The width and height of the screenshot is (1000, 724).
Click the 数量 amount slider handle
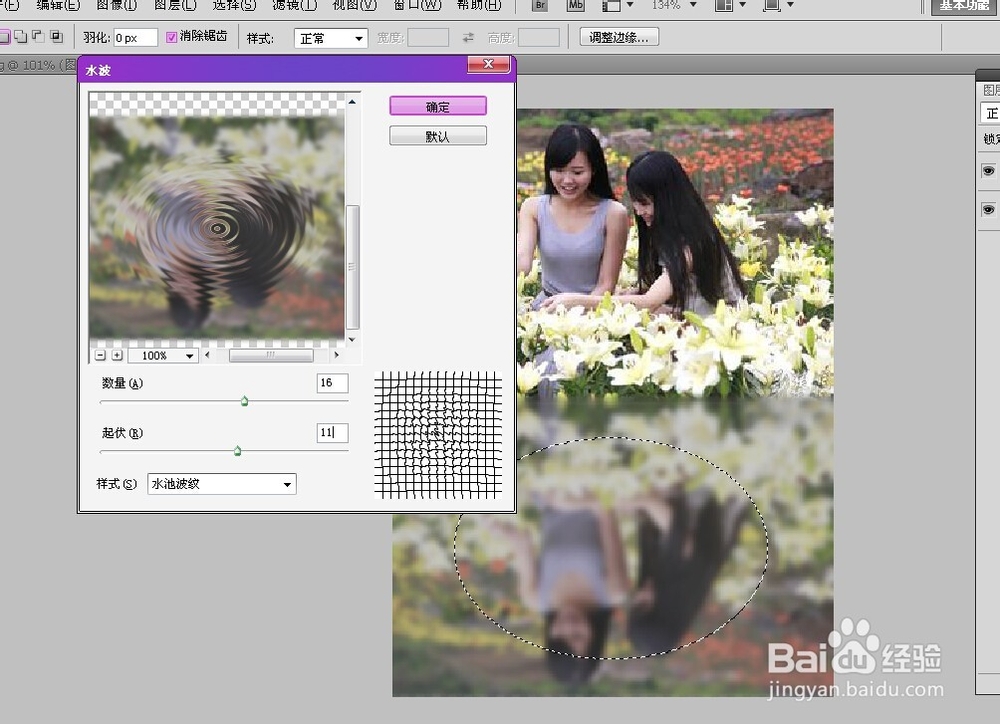click(244, 401)
